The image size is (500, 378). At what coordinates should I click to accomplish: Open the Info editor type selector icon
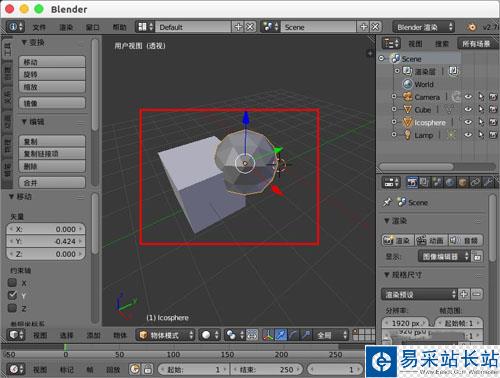click(16, 27)
